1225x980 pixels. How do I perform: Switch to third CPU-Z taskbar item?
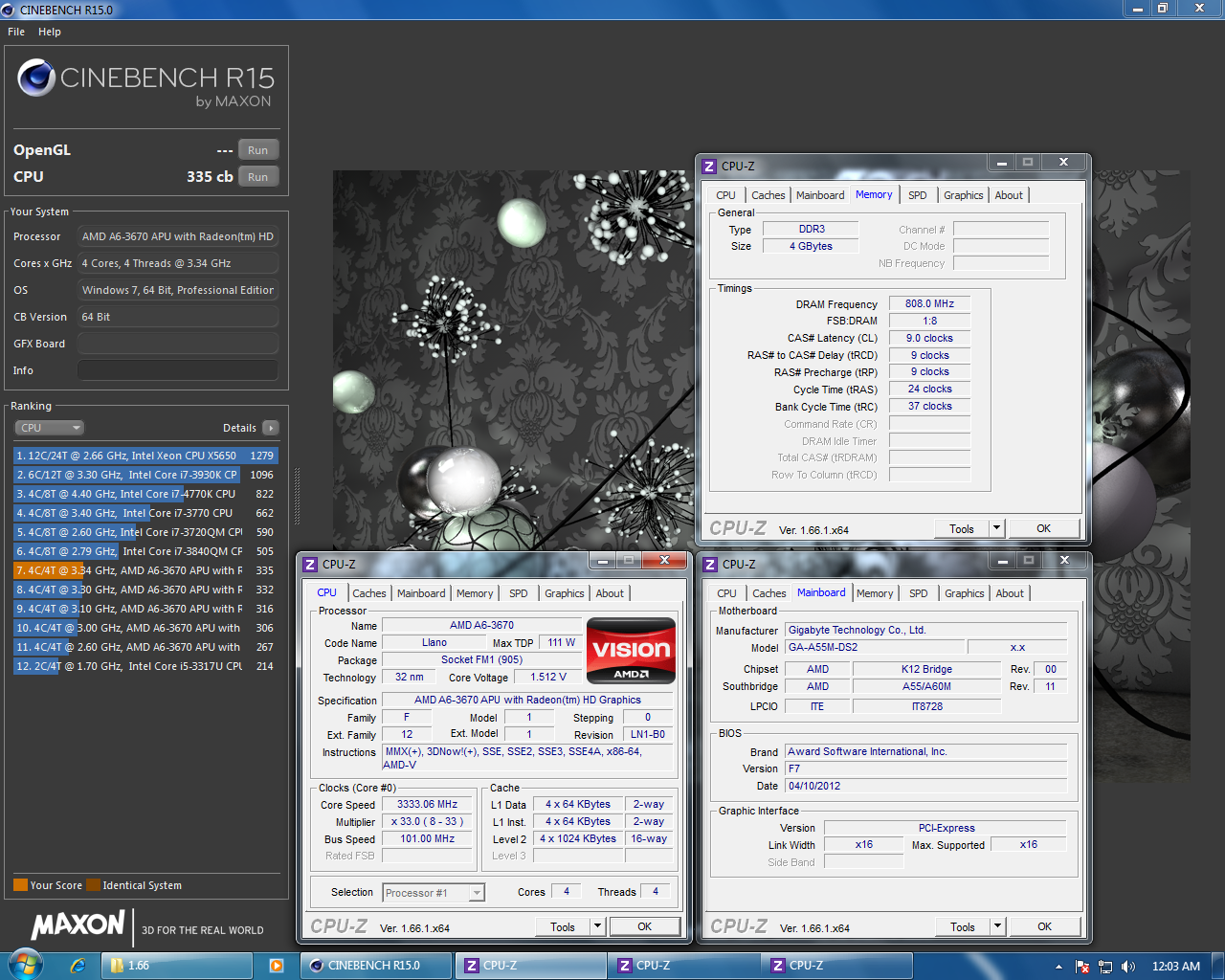click(x=835, y=966)
